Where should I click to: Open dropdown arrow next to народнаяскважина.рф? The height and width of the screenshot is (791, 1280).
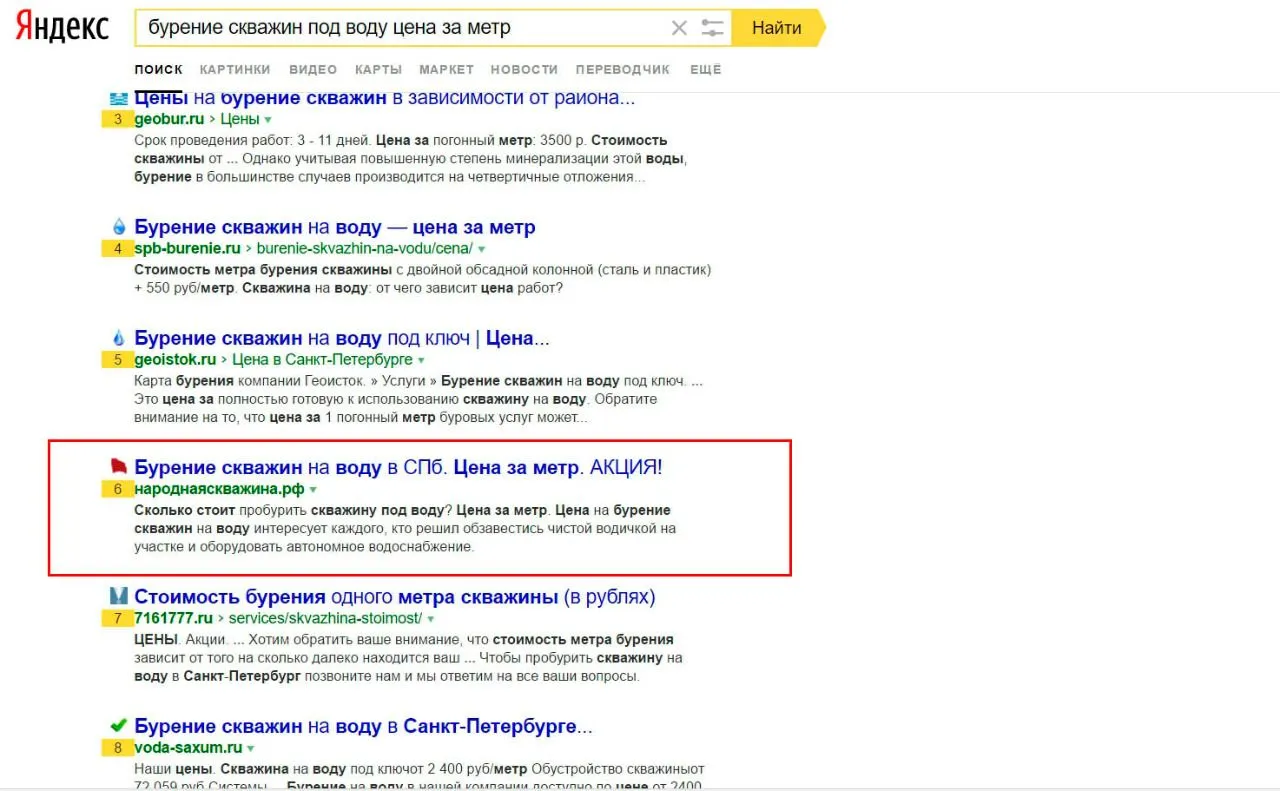point(313,490)
